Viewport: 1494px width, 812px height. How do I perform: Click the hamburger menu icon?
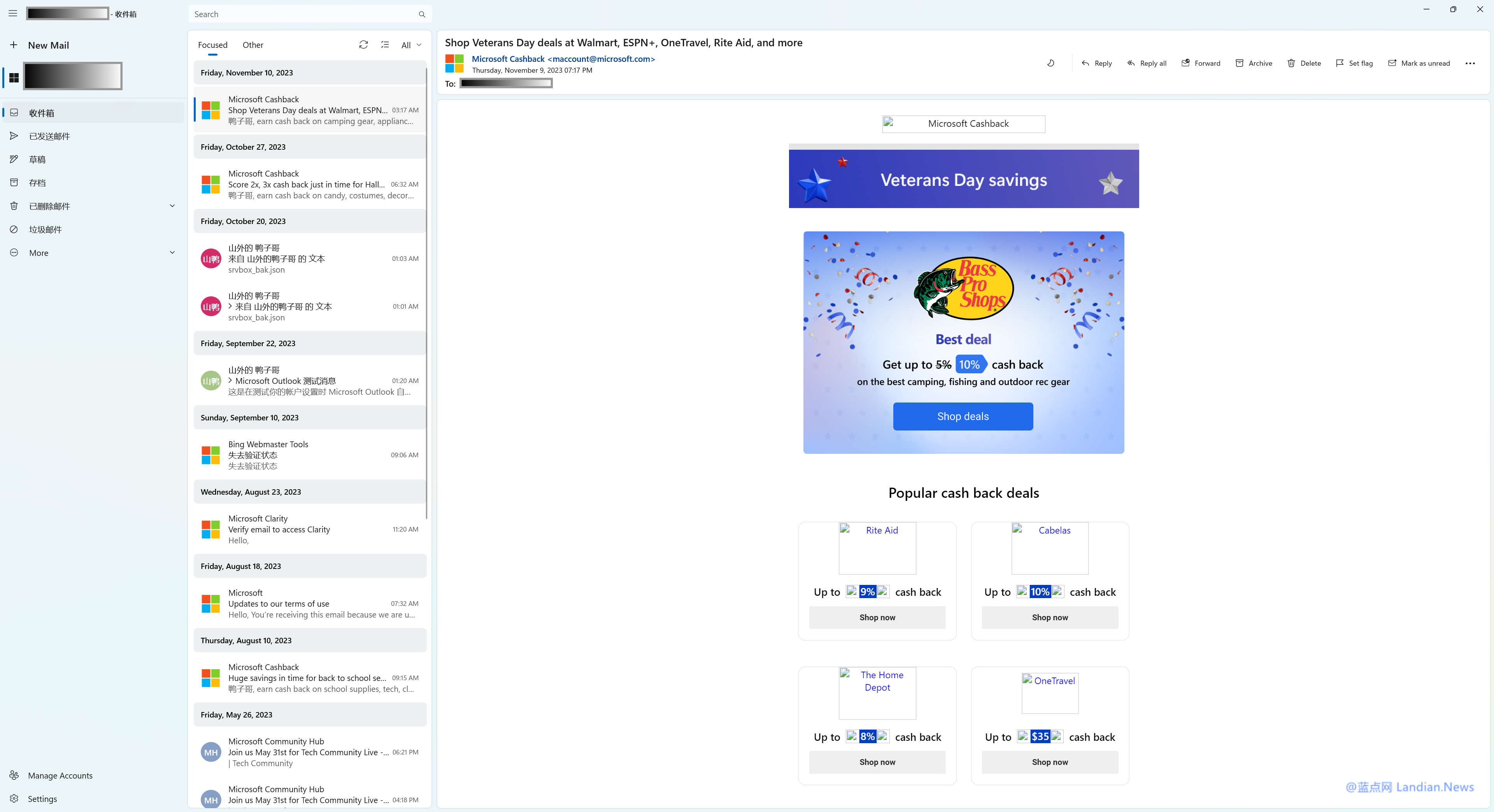(x=13, y=13)
